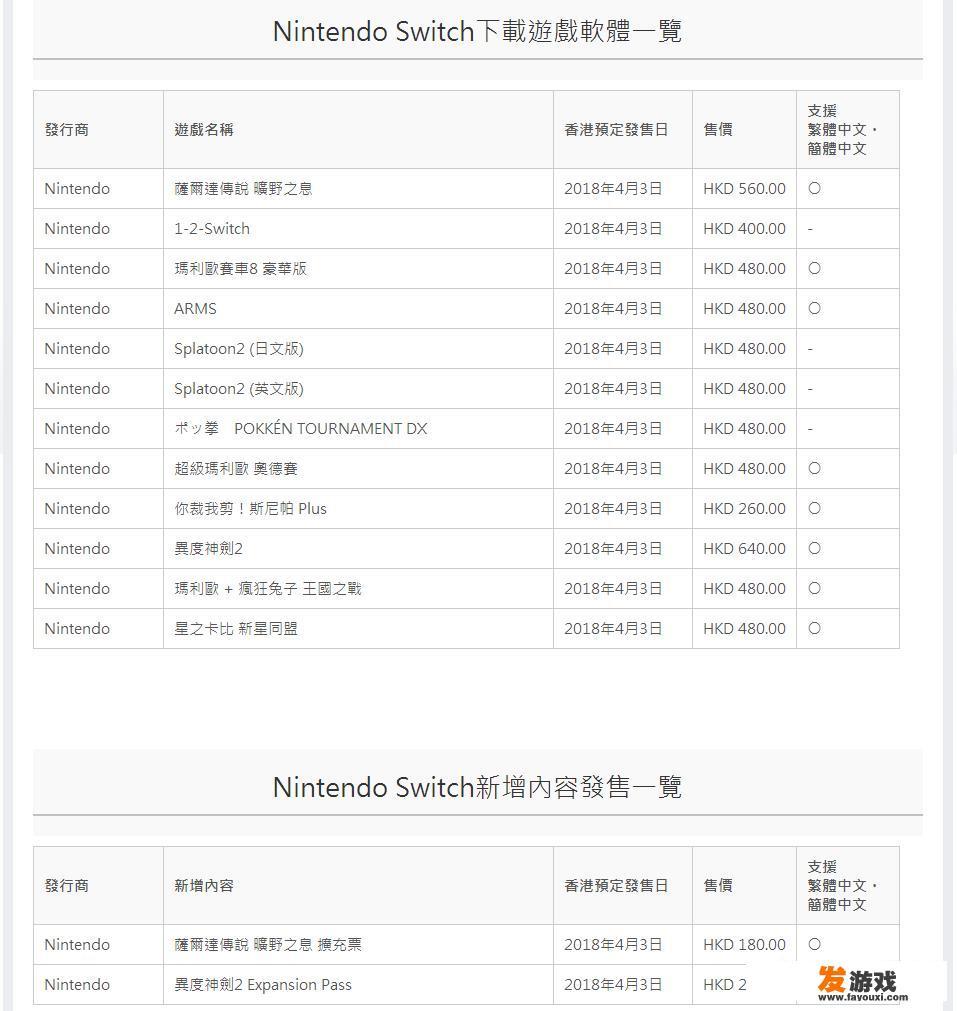Image resolution: width=957 pixels, height=1011 pixels.
Task: Click the release date of Expansion Pass row
Action: (613, 984)
